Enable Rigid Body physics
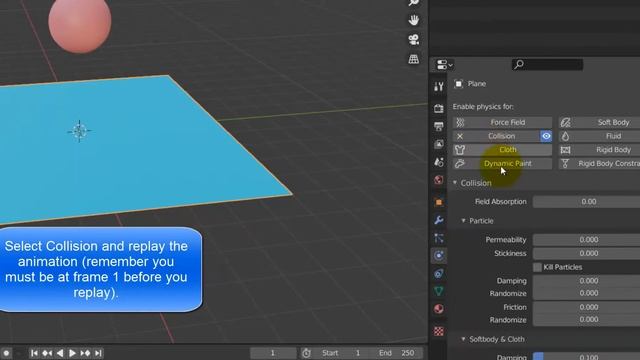This screenshot has width=640, height=360. [x=599, y=150]
